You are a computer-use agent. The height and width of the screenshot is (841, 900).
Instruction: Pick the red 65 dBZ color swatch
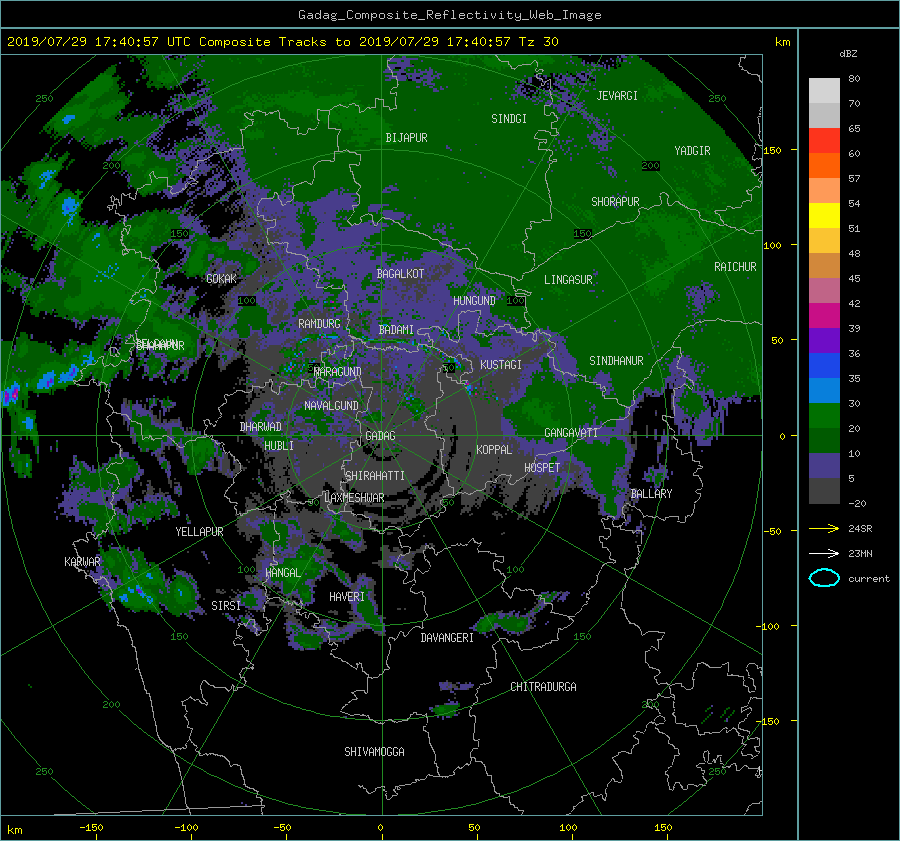(824, 140)
